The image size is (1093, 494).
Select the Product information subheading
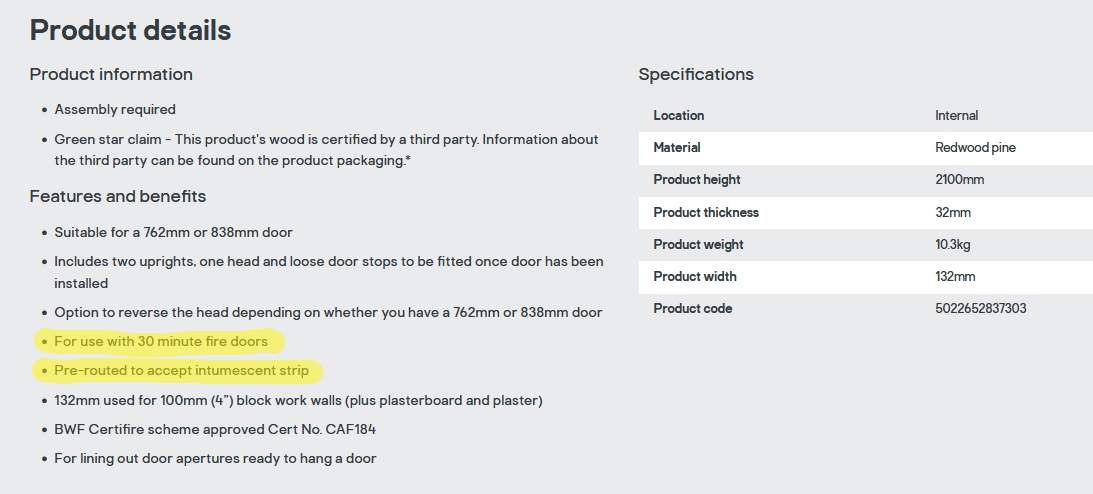pos(111,74)
